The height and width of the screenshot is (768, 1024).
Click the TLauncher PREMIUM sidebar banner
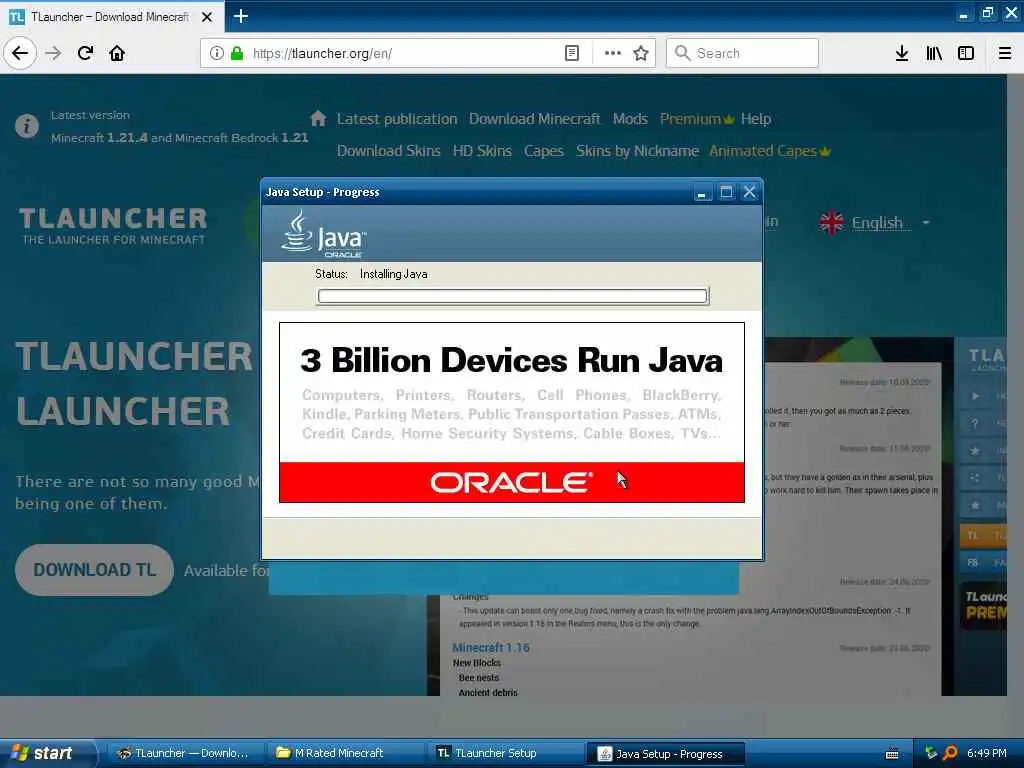pos(984,605)
